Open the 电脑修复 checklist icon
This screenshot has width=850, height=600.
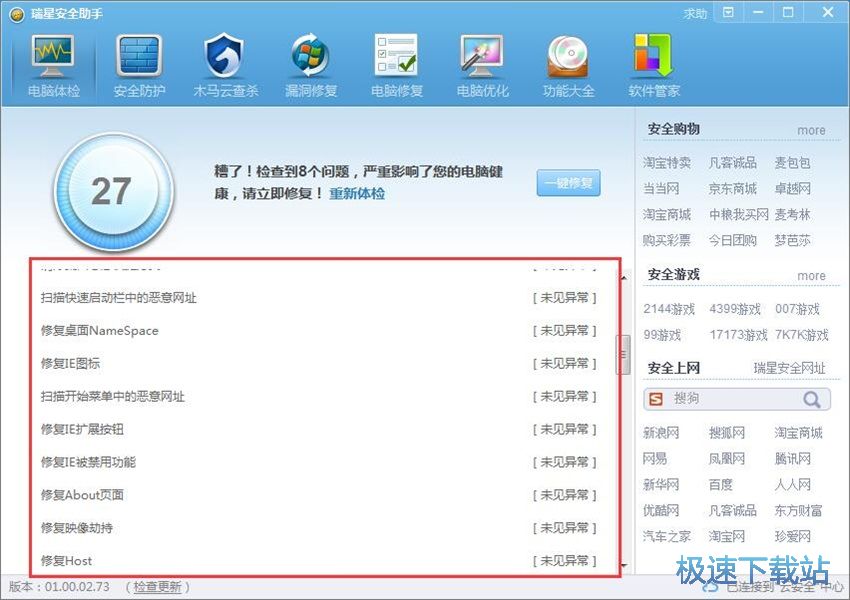[x=396, y=55]
